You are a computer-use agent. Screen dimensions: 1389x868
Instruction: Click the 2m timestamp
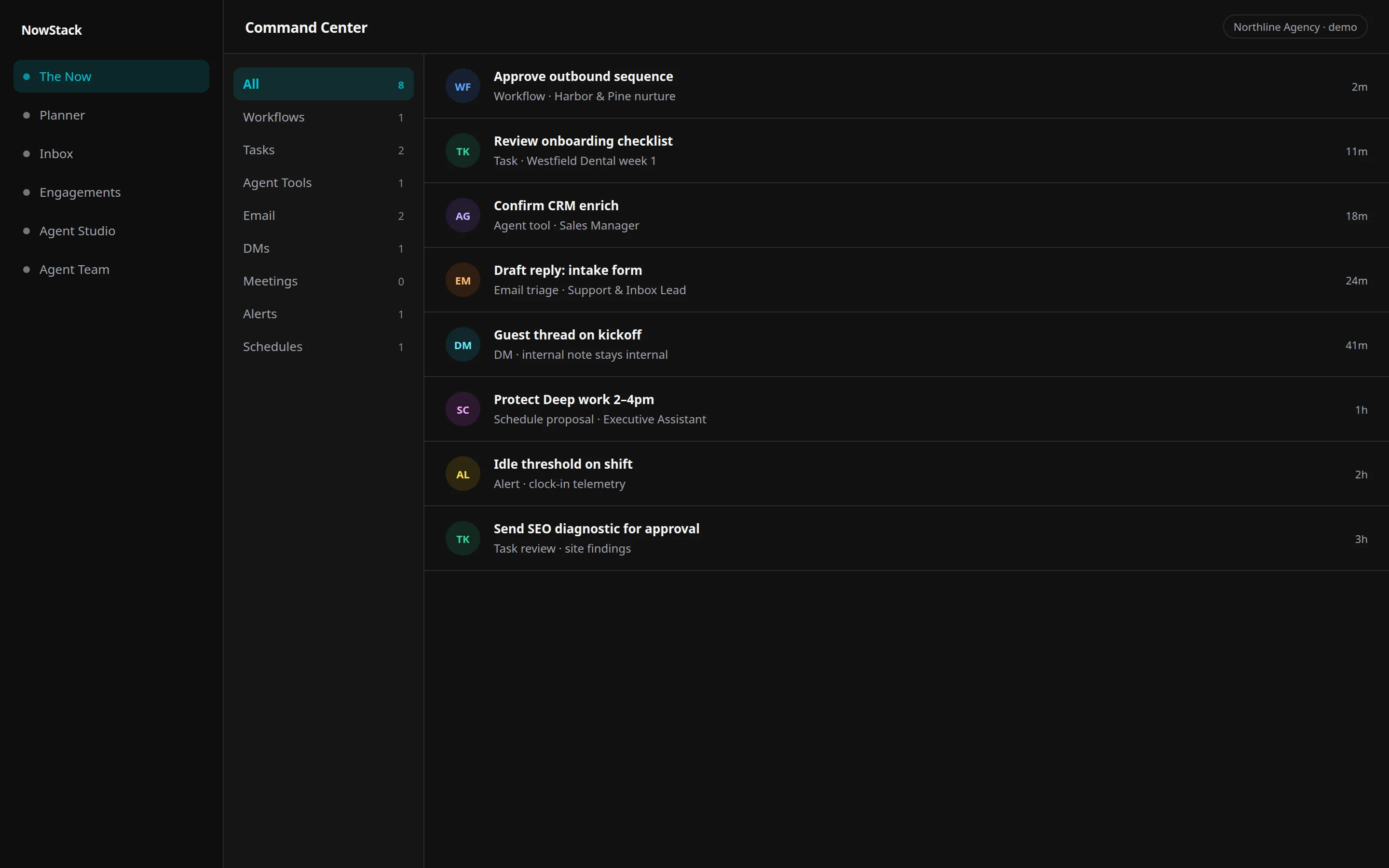pos(1359,87)
